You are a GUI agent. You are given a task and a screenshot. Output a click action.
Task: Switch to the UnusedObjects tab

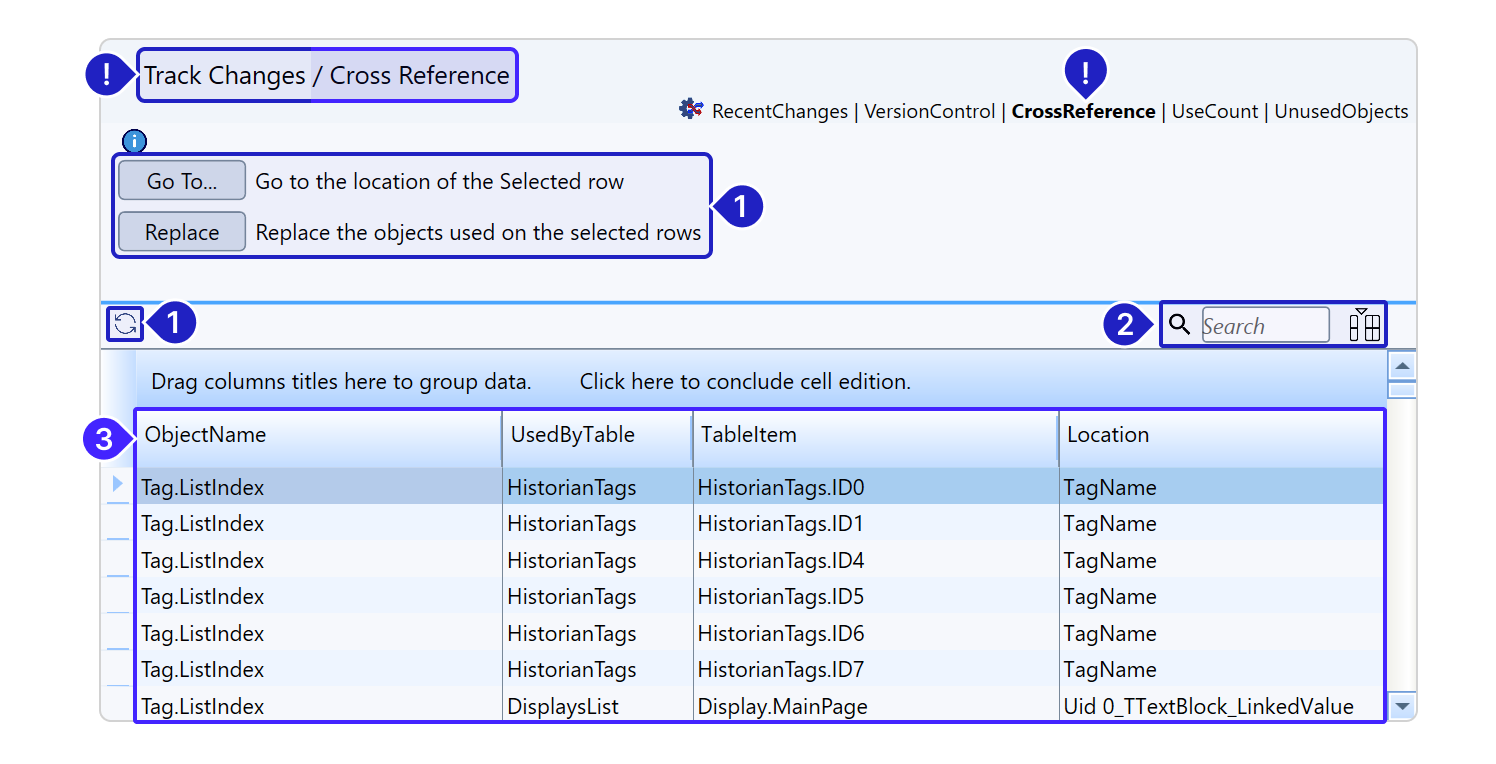[1340, 112]
